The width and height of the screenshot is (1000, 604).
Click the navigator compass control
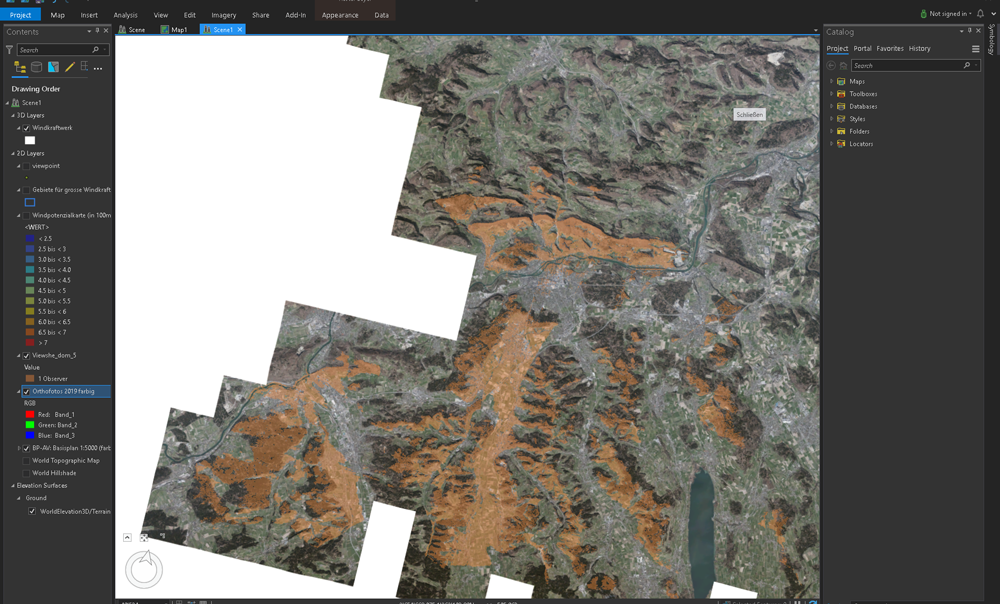[x=144, y=569]
